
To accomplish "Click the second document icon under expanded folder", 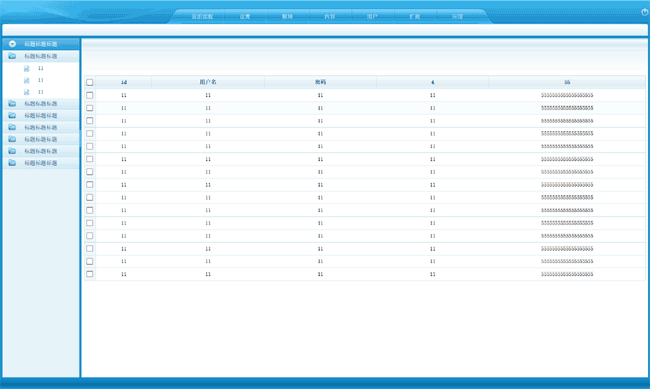I will click(x=27, y=80).
